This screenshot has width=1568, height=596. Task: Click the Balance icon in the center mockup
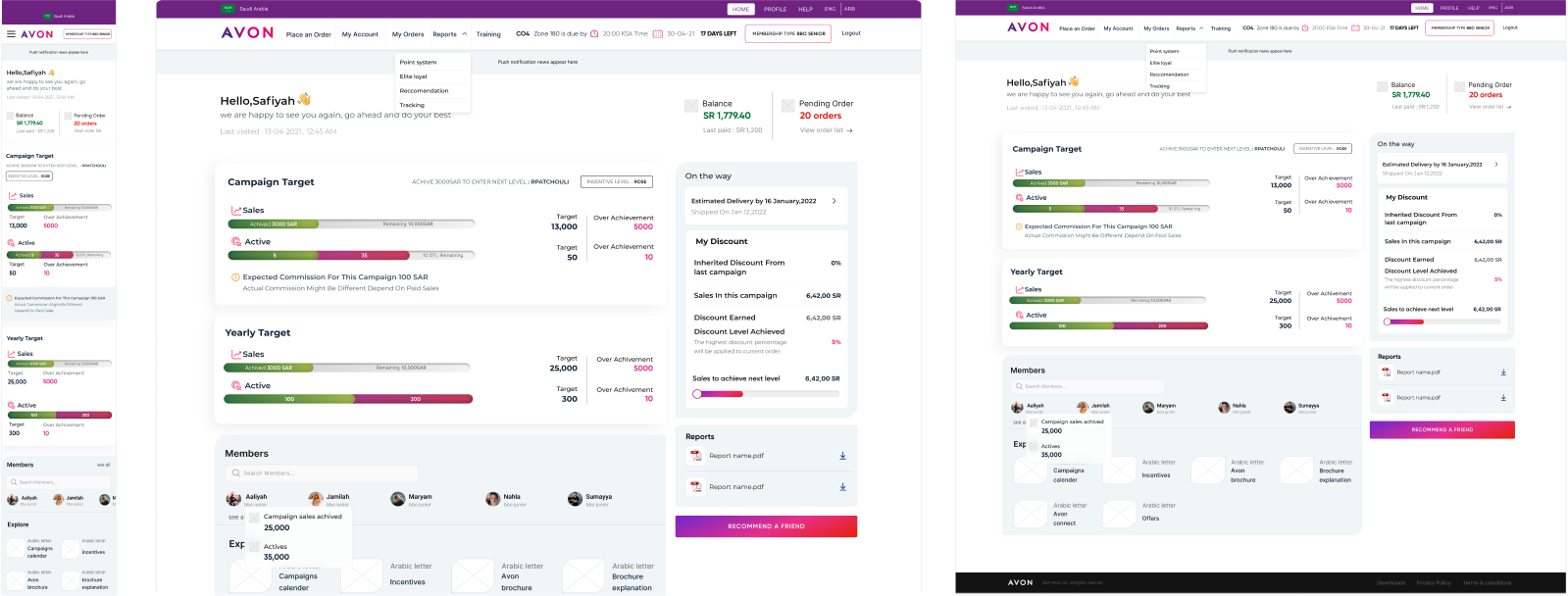[x=690, y=104]
